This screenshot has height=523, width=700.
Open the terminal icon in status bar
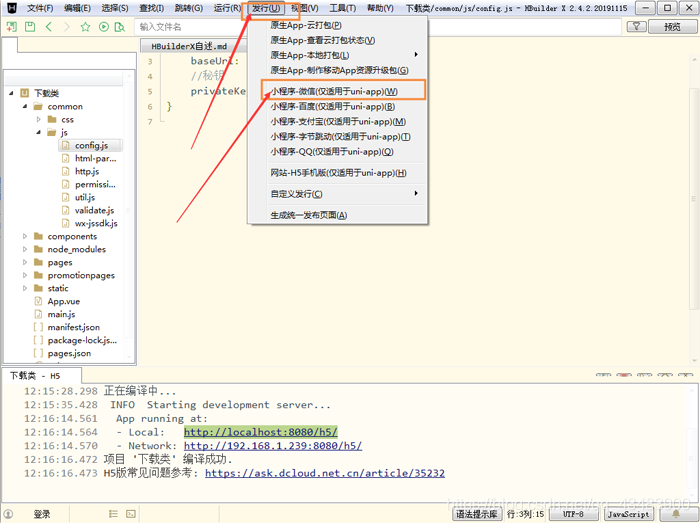pyautogui.click(x=130, y=514)
